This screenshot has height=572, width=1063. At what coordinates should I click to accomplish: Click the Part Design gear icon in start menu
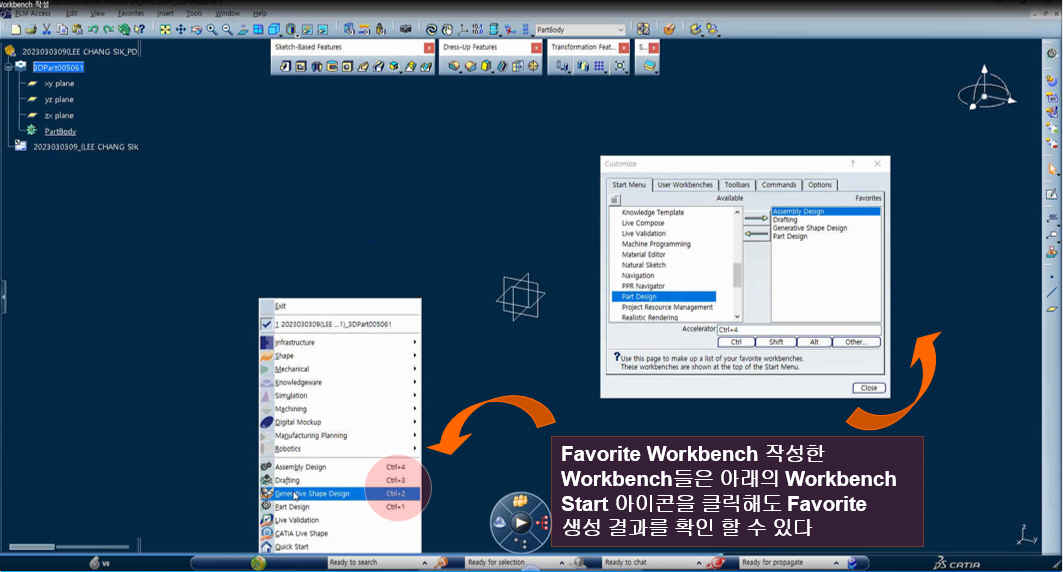point(266,506)
